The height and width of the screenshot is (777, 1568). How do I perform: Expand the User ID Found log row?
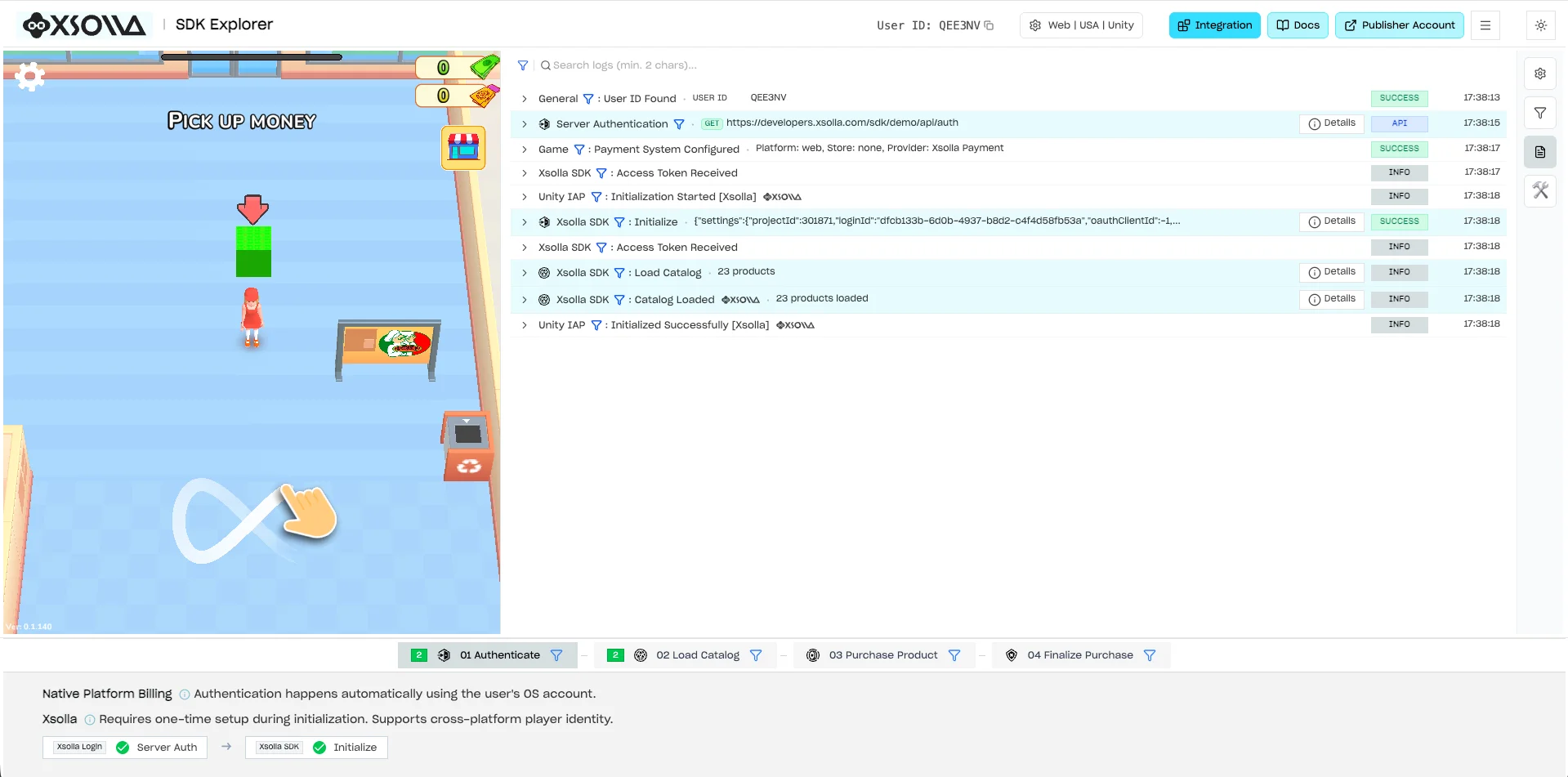tap(525, 99)
